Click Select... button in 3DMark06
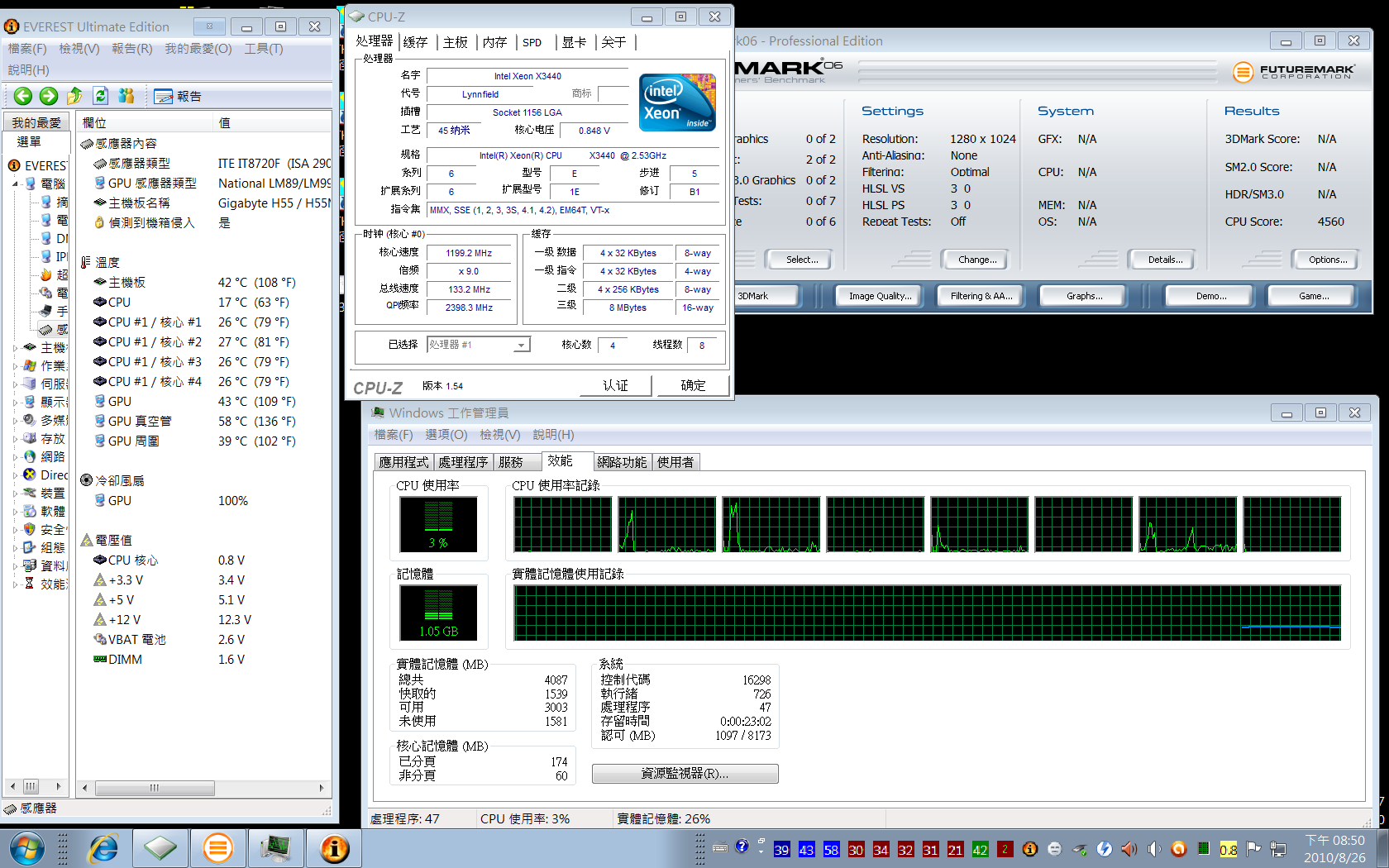 [x=802, y=260]
